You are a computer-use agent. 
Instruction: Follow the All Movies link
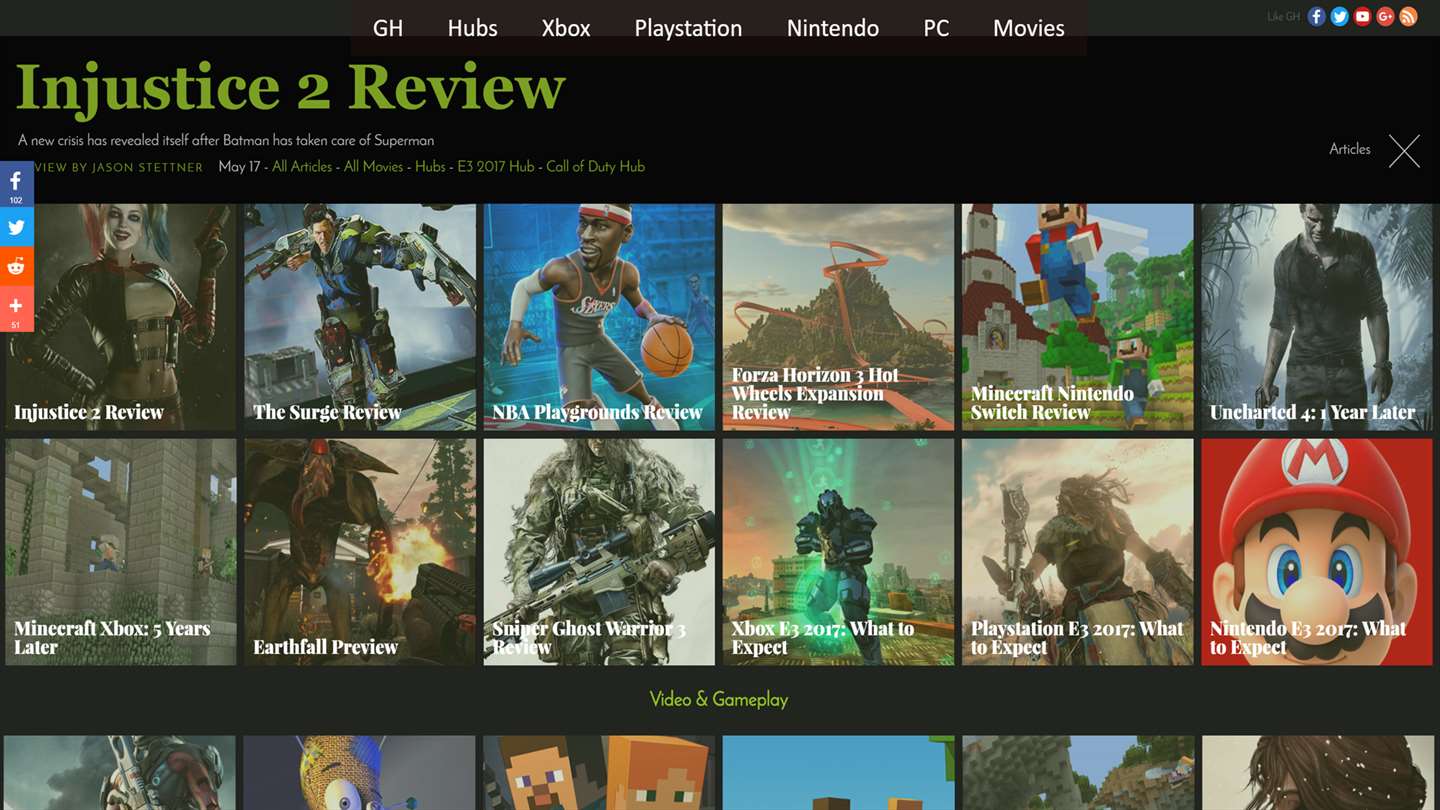point(373,167)
